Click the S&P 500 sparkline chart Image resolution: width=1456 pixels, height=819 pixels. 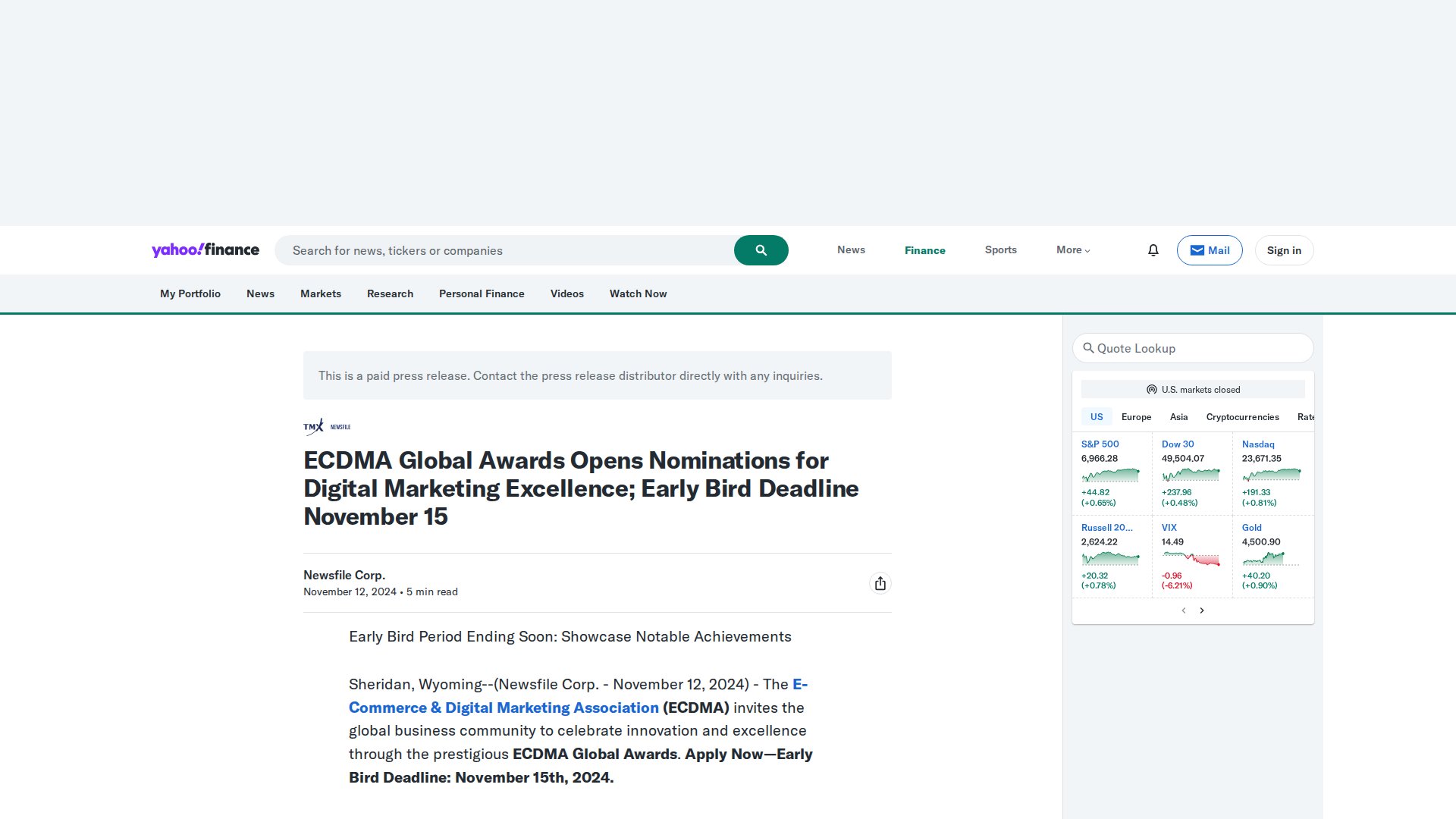pos(1110,474)
